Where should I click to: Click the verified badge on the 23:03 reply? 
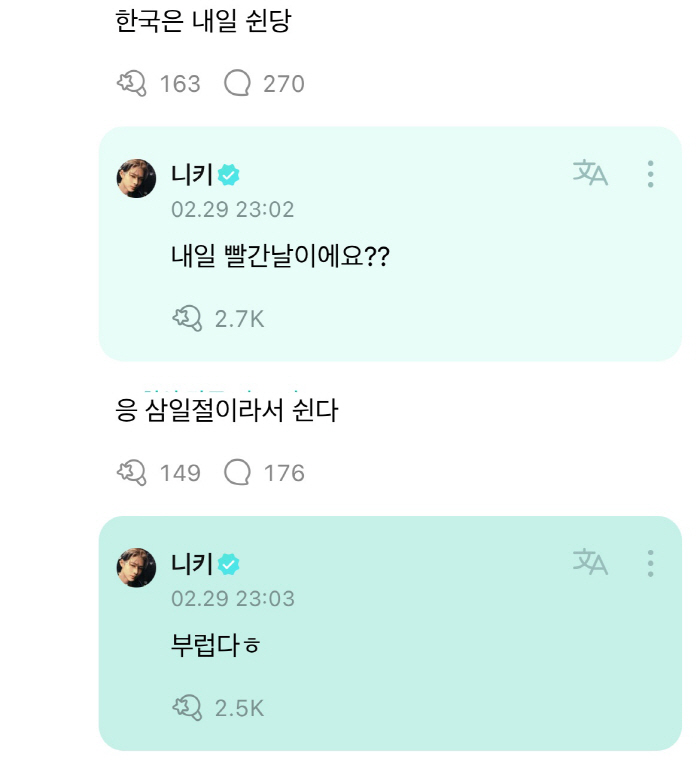(x=229, y=565)
